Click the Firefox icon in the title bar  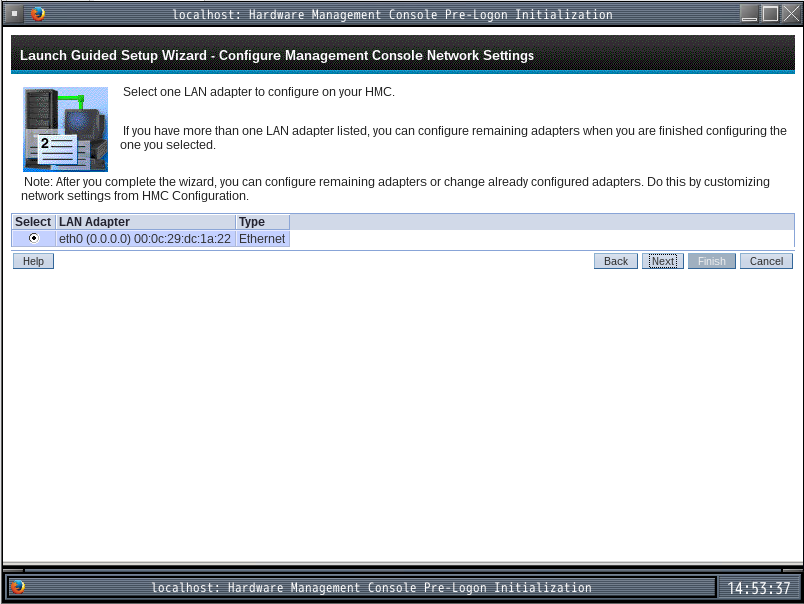tap(37, 14)
